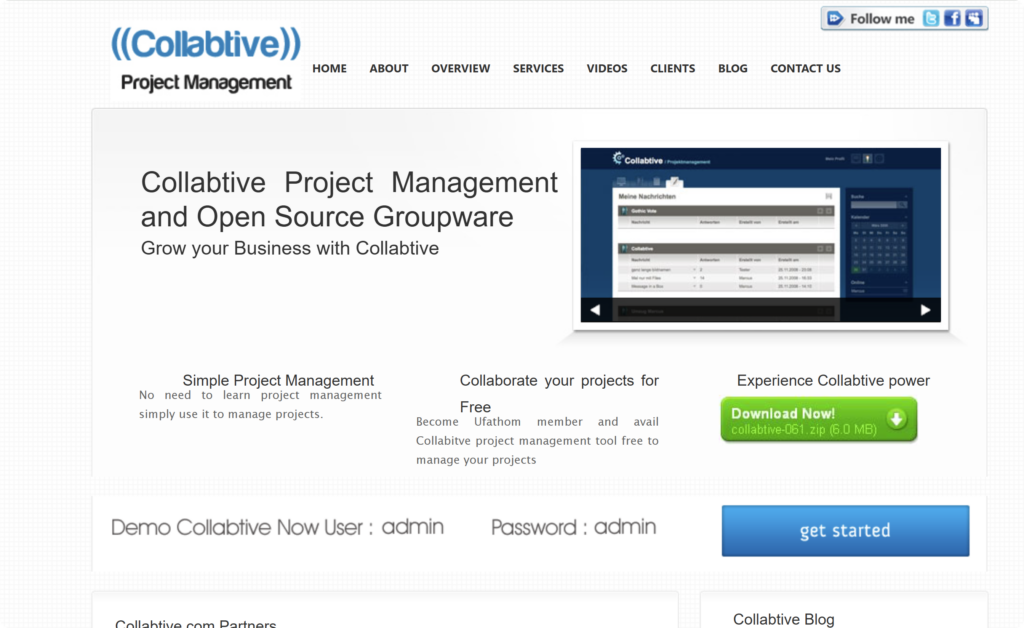Show previous slide with left arrow
1024x628 pixels.
click(x=596, y=310)
